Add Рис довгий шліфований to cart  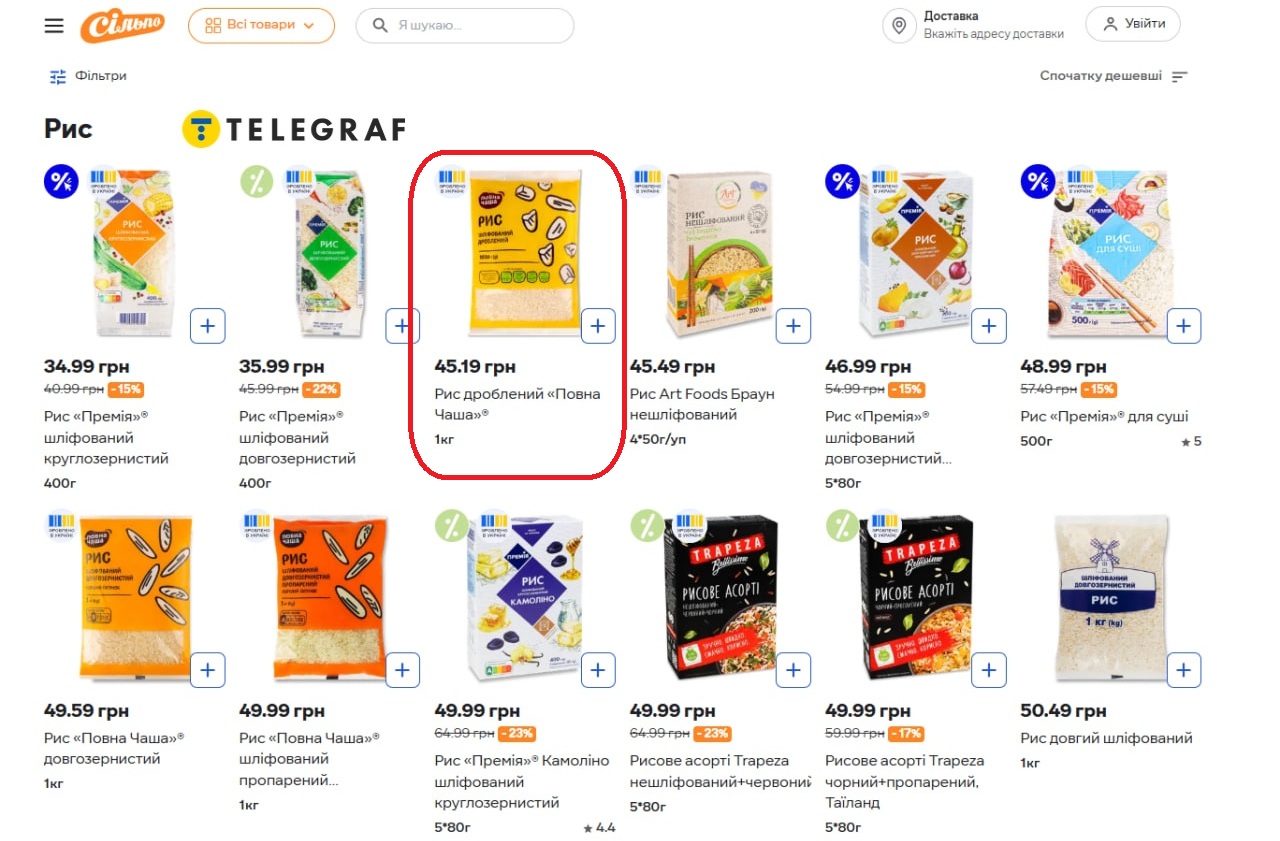(1183, 670)
